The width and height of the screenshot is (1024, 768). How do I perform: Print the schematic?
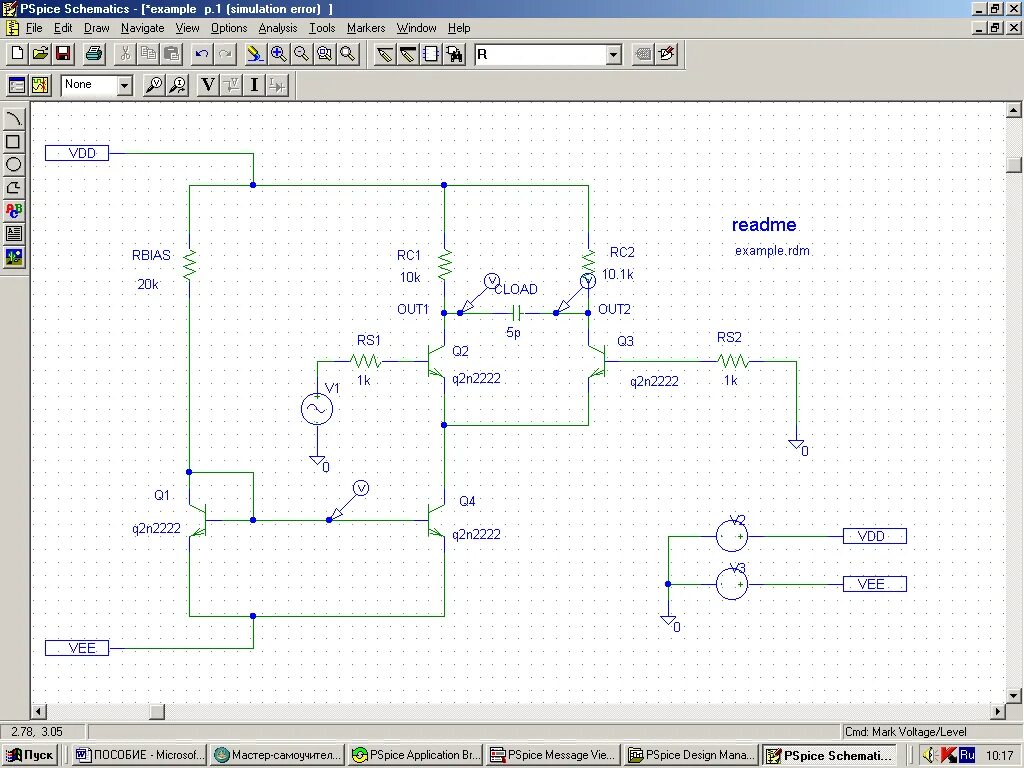[x=94, y=54]
